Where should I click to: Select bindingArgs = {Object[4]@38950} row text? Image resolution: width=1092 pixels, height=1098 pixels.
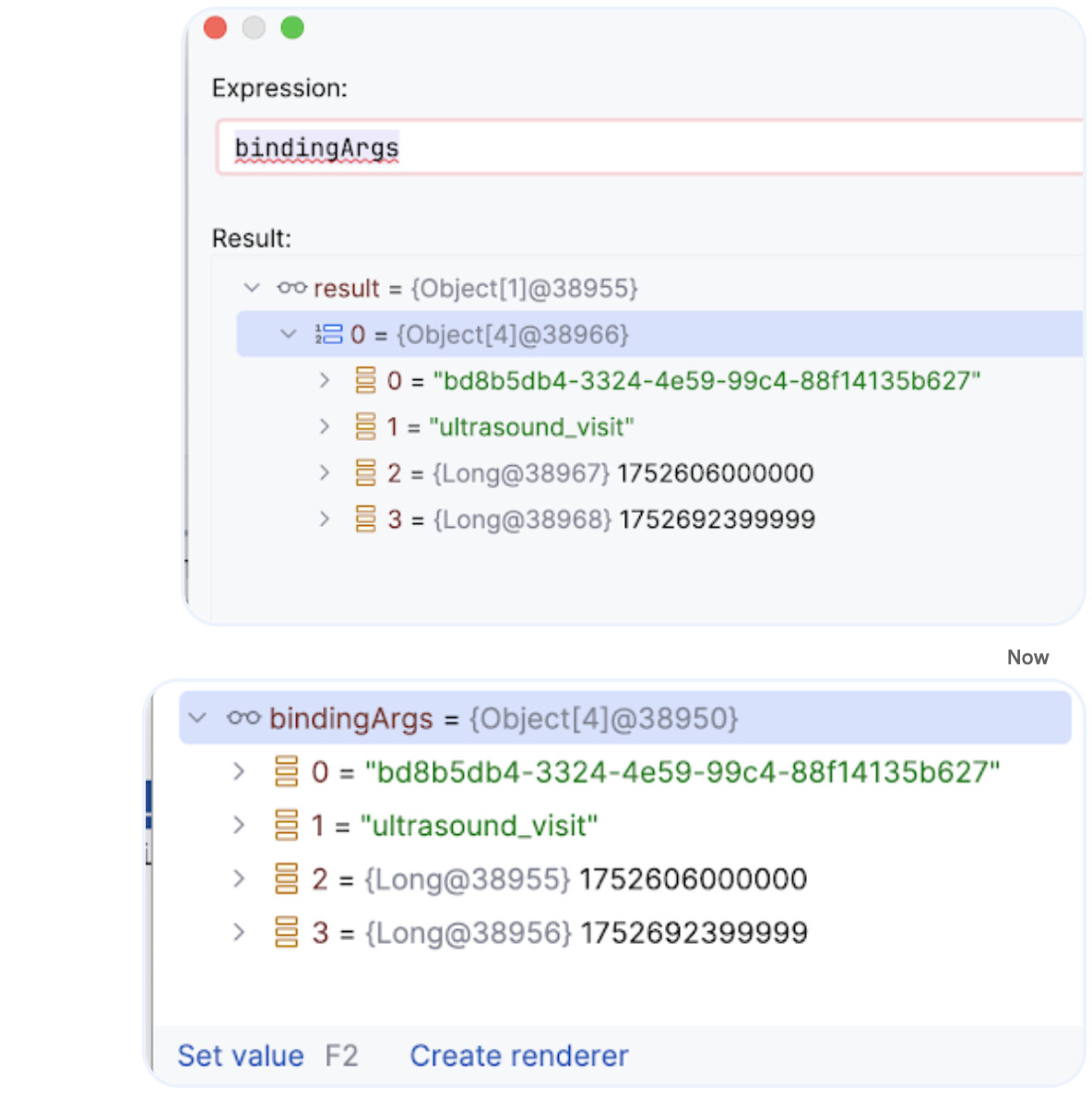(x=504, y=718)
